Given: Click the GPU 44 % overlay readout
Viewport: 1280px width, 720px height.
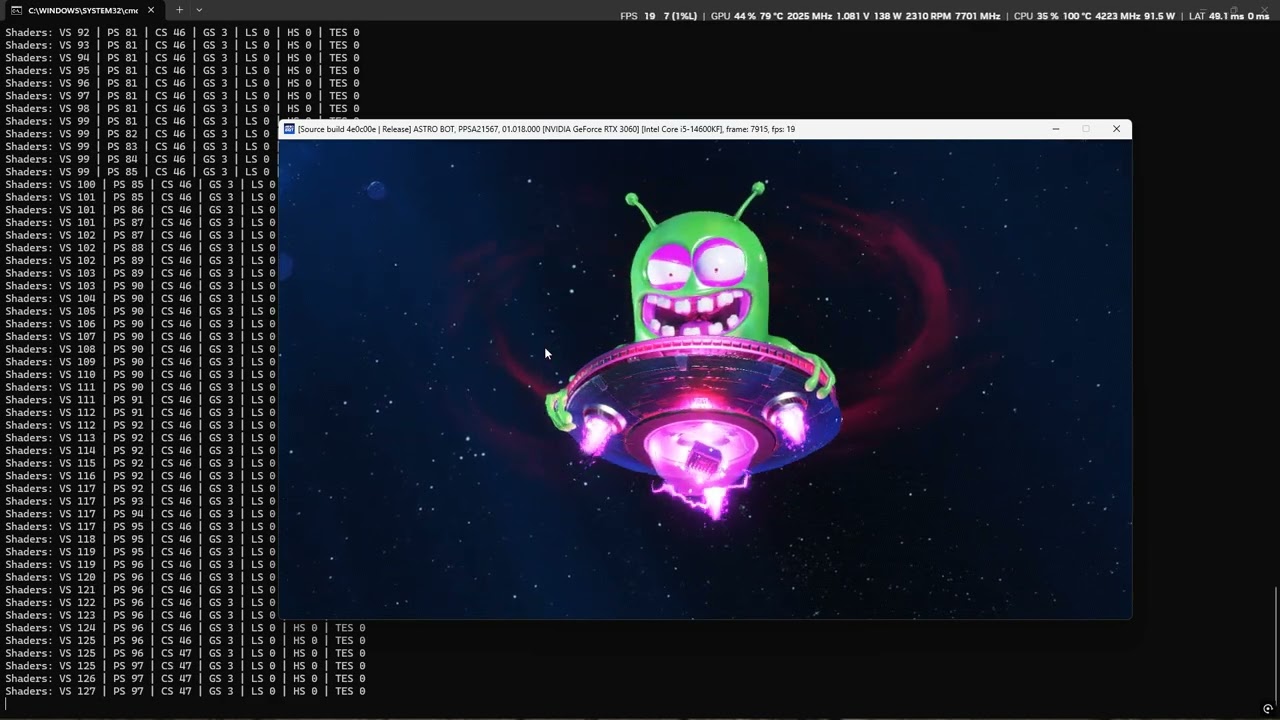Looking at the screenshot, I should (x=734, y=16).
